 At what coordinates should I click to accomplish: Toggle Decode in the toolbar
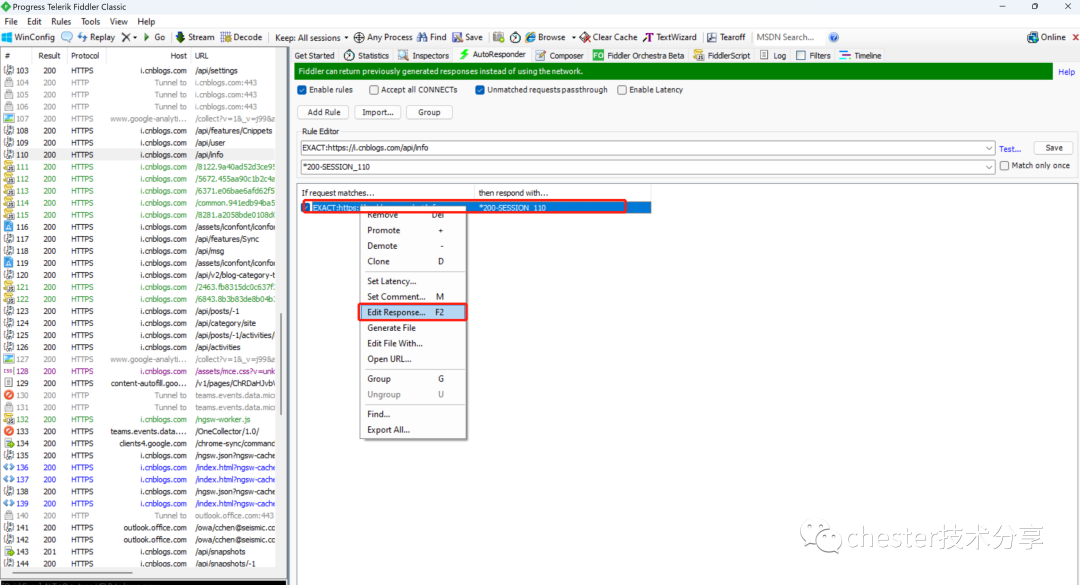[241, 37]
